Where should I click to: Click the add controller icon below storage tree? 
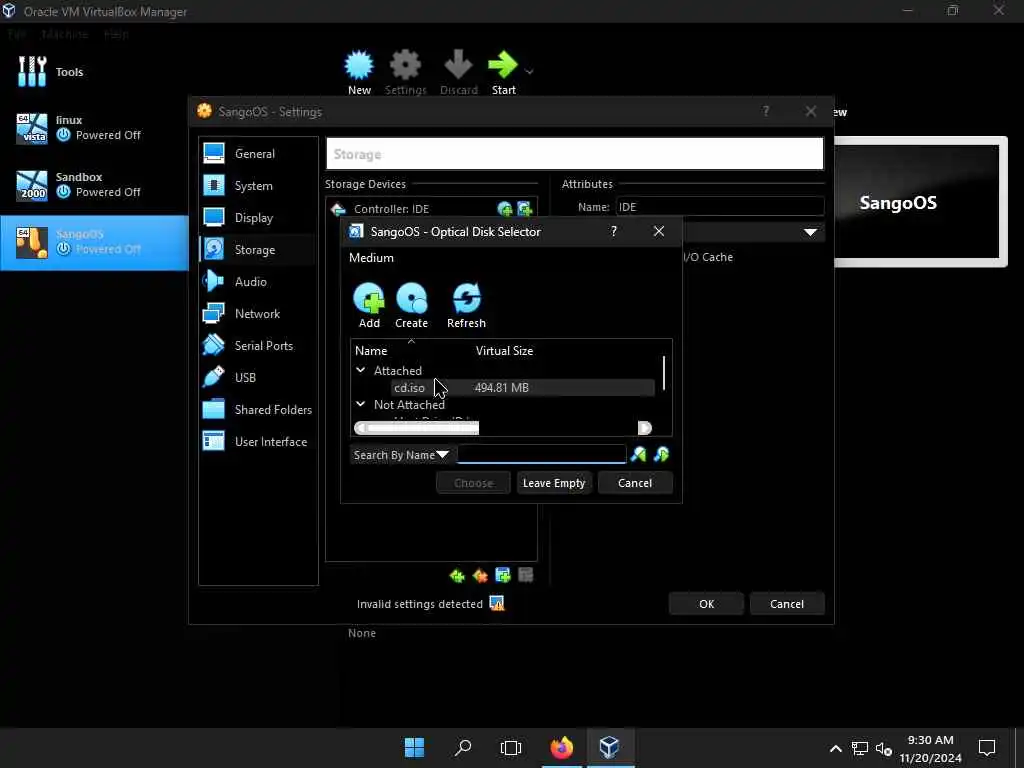point(457,575)
